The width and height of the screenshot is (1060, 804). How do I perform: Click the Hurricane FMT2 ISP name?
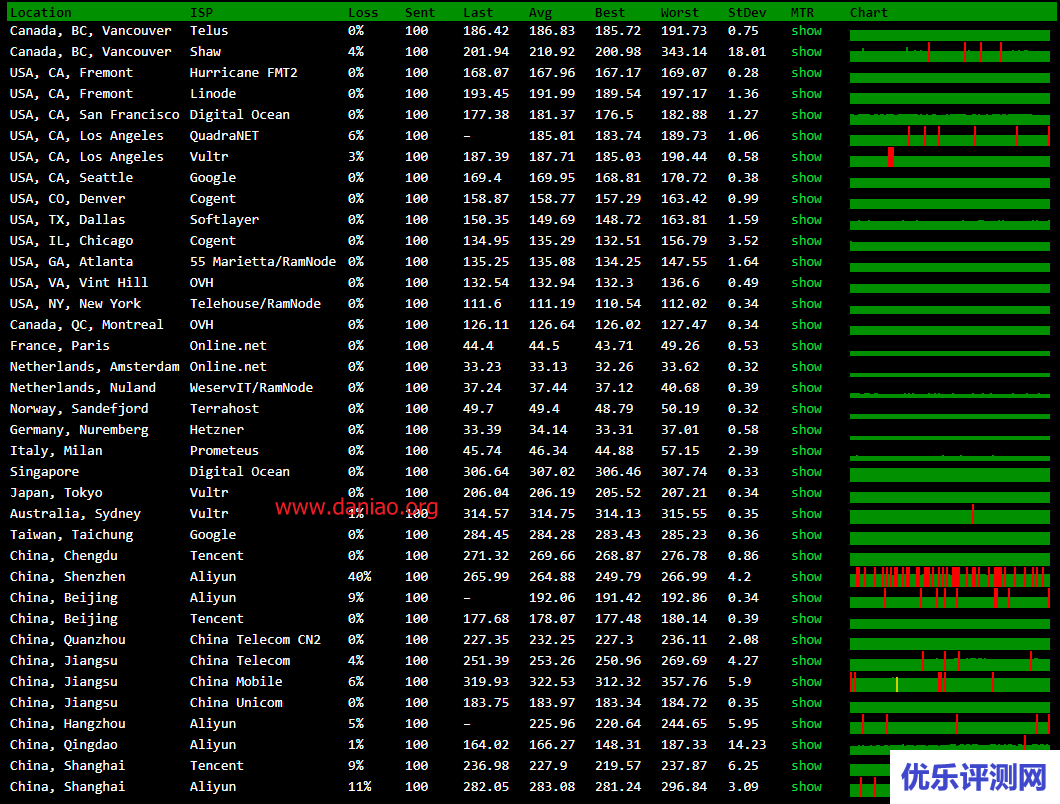(x=243, y=72)
